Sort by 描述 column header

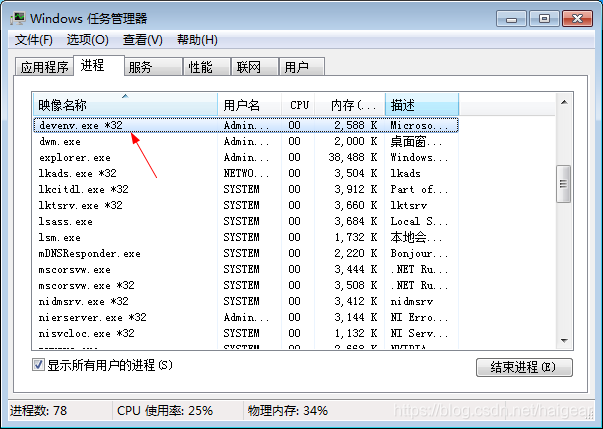(422, 105)
